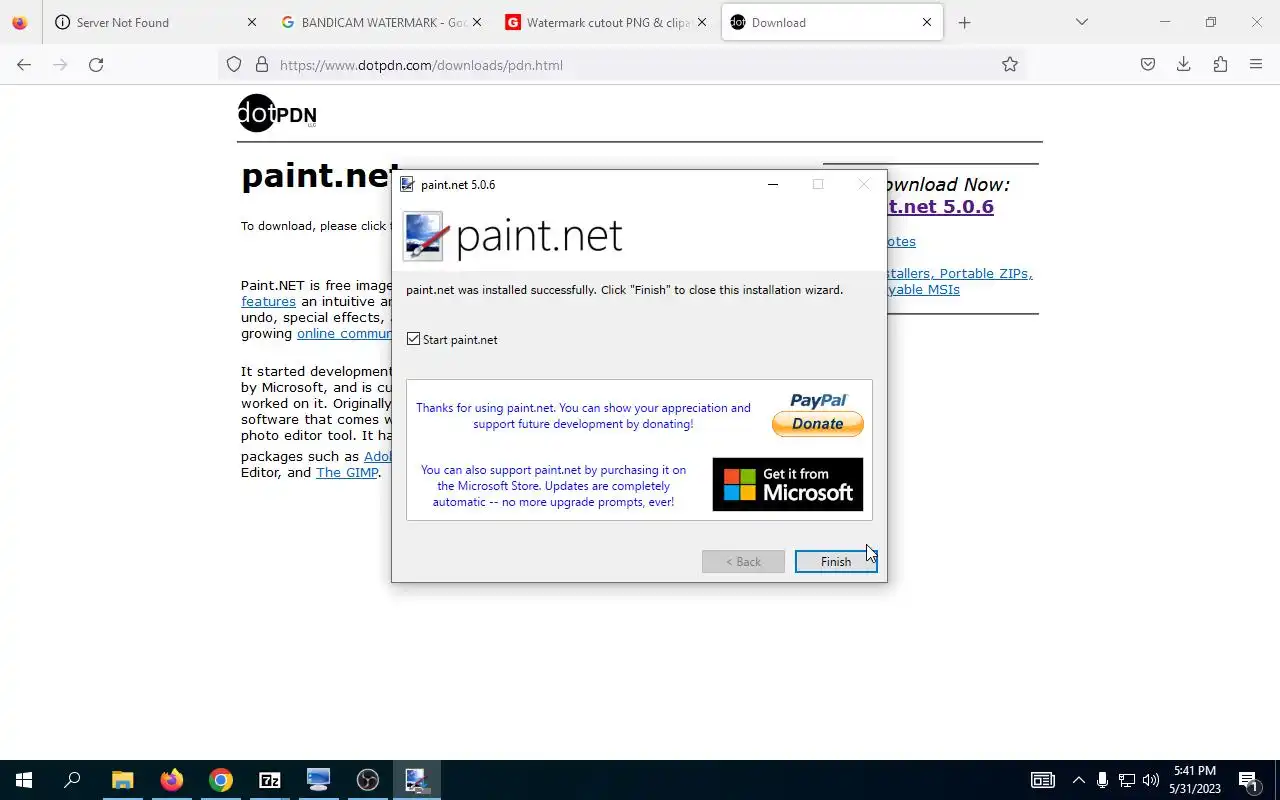Open the list all tabs dropdown
The height and width of the screenshot is (800, 1280).
pos(1081,22)
